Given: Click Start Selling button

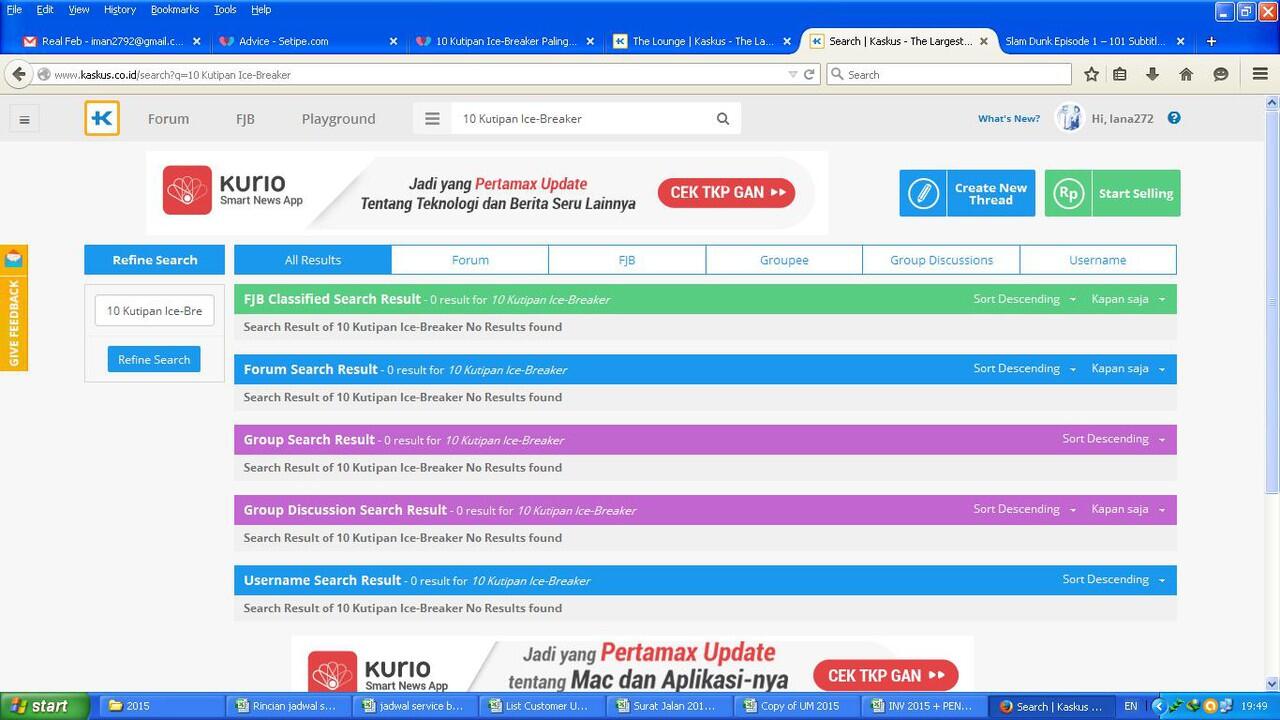Looking at the screenshot, I should (x=1112, y=193).
